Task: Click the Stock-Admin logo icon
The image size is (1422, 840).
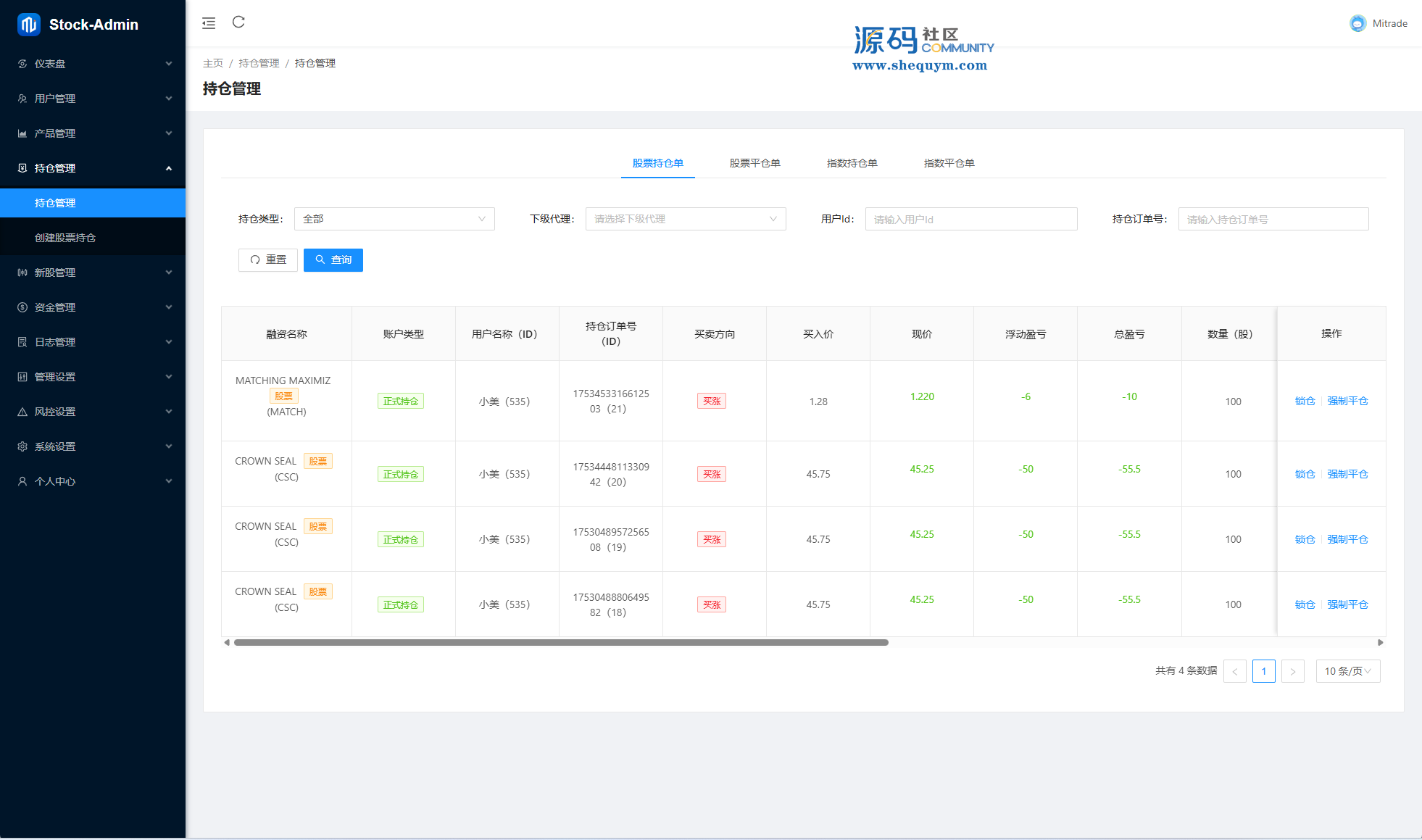Action: pos(29,25)
